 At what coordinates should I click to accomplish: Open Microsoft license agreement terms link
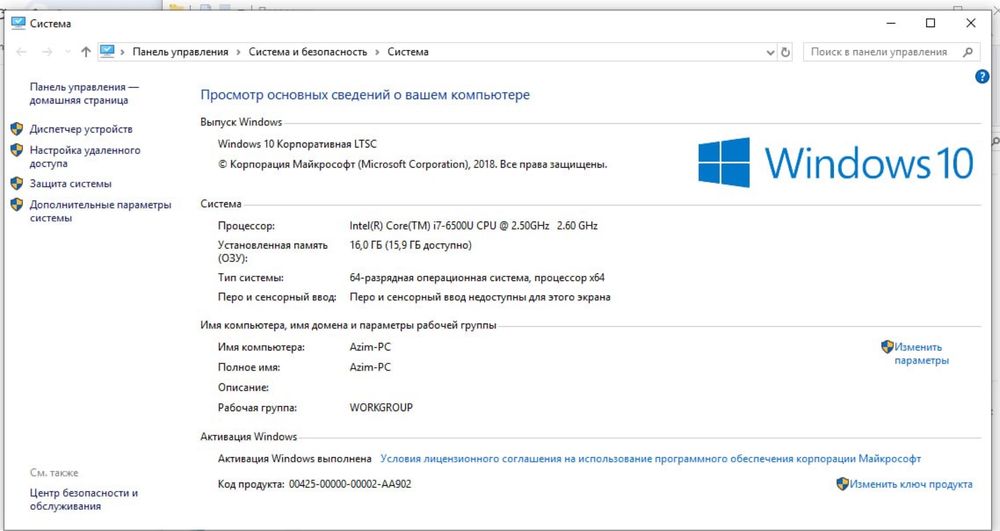pos(651,459)
